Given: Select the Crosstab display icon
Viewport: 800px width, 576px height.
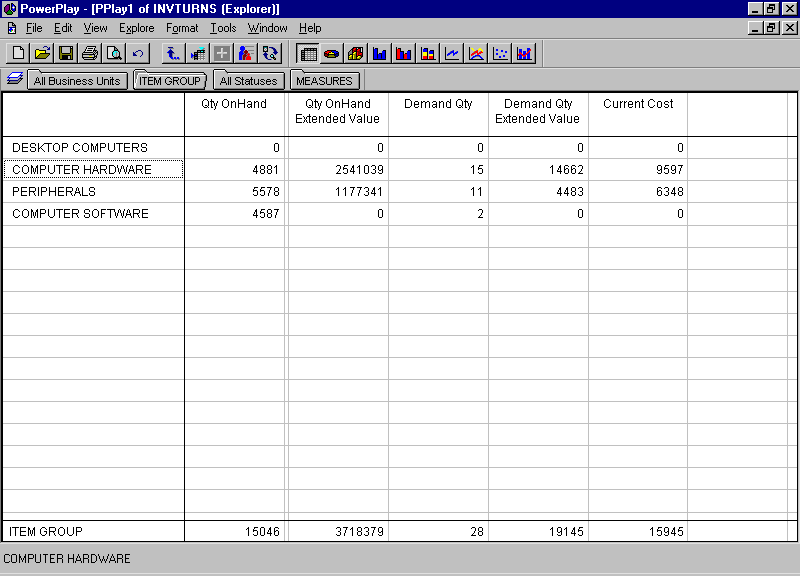Looking at the screenshot, I should [308, 53].
